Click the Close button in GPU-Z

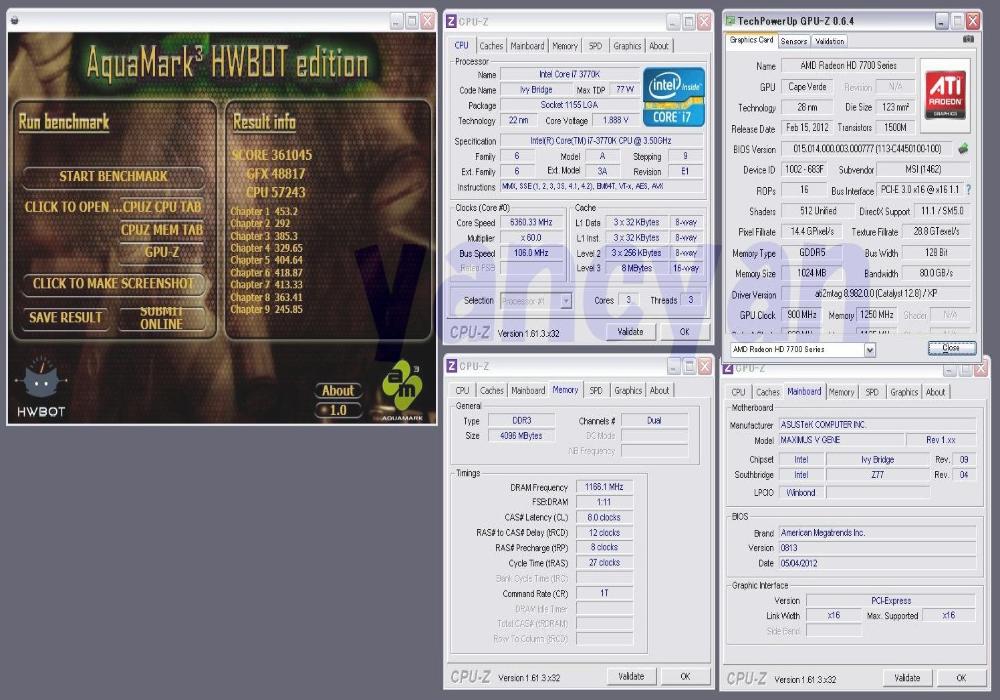click(951, 348)
